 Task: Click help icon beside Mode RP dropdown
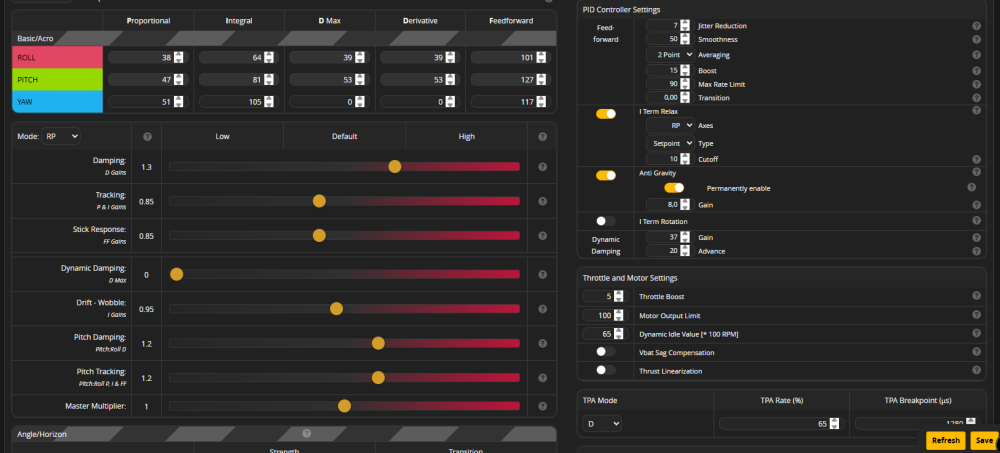point(147,136)
